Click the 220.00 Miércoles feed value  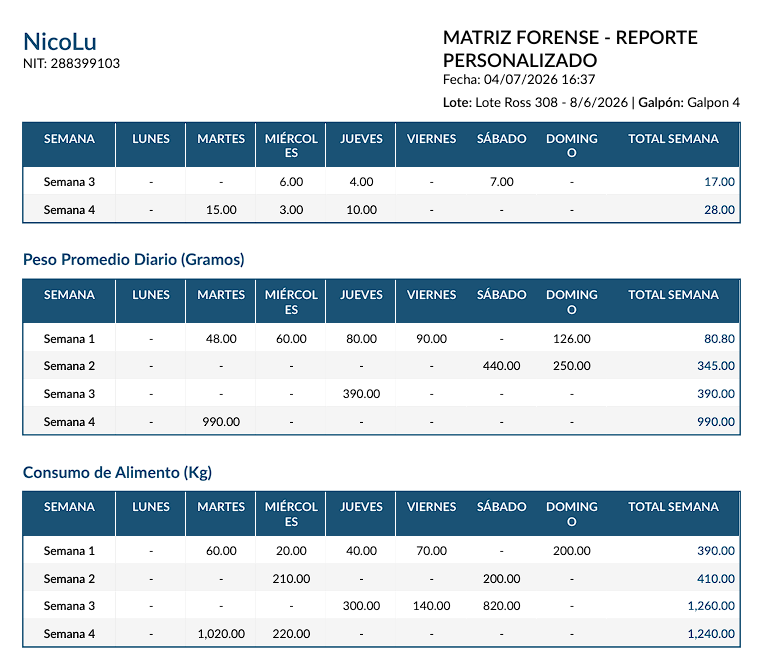[x=291, y=634]
